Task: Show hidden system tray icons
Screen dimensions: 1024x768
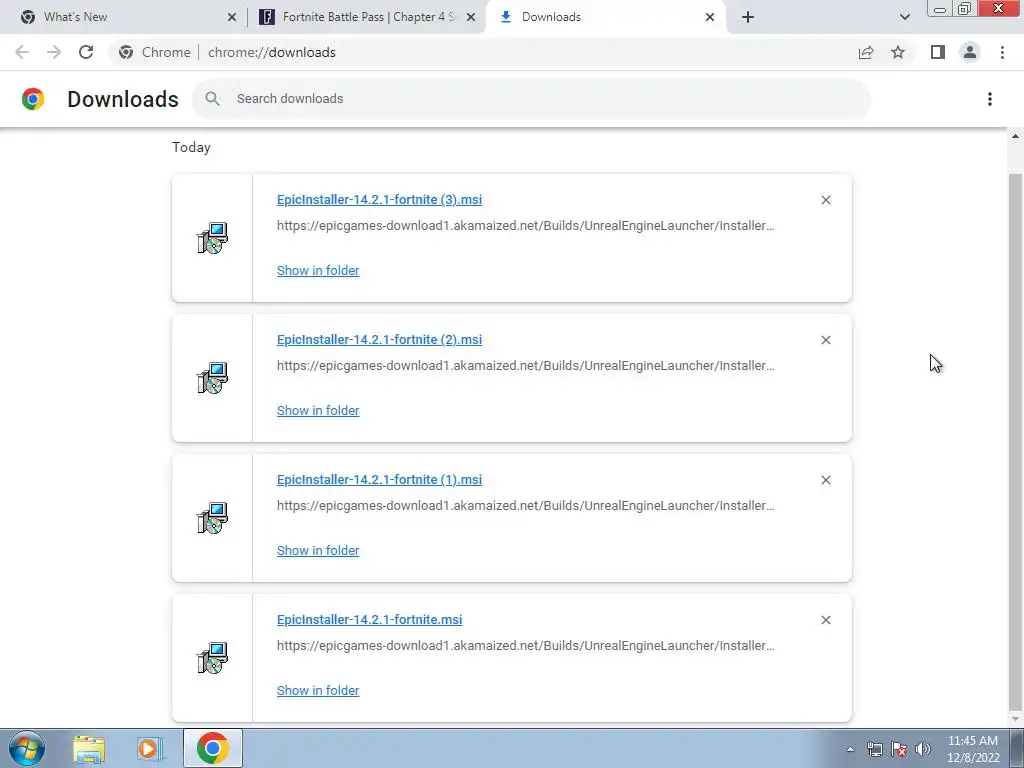Action: tap(850, 749)
